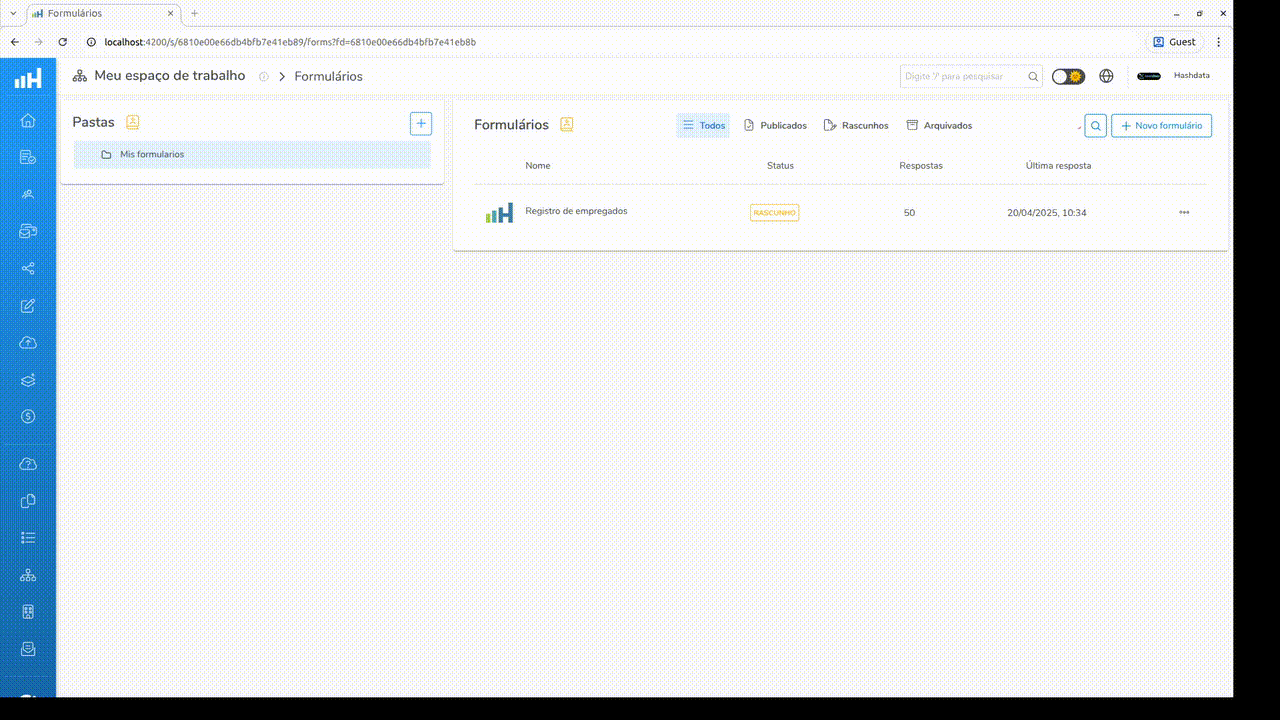Open the cloud upload sidebar icon

coord(28,342)
